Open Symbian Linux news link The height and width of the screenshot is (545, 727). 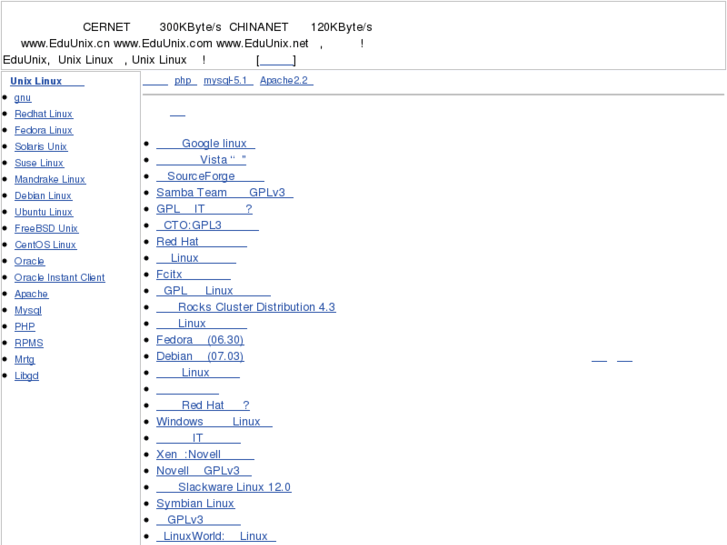196,503
